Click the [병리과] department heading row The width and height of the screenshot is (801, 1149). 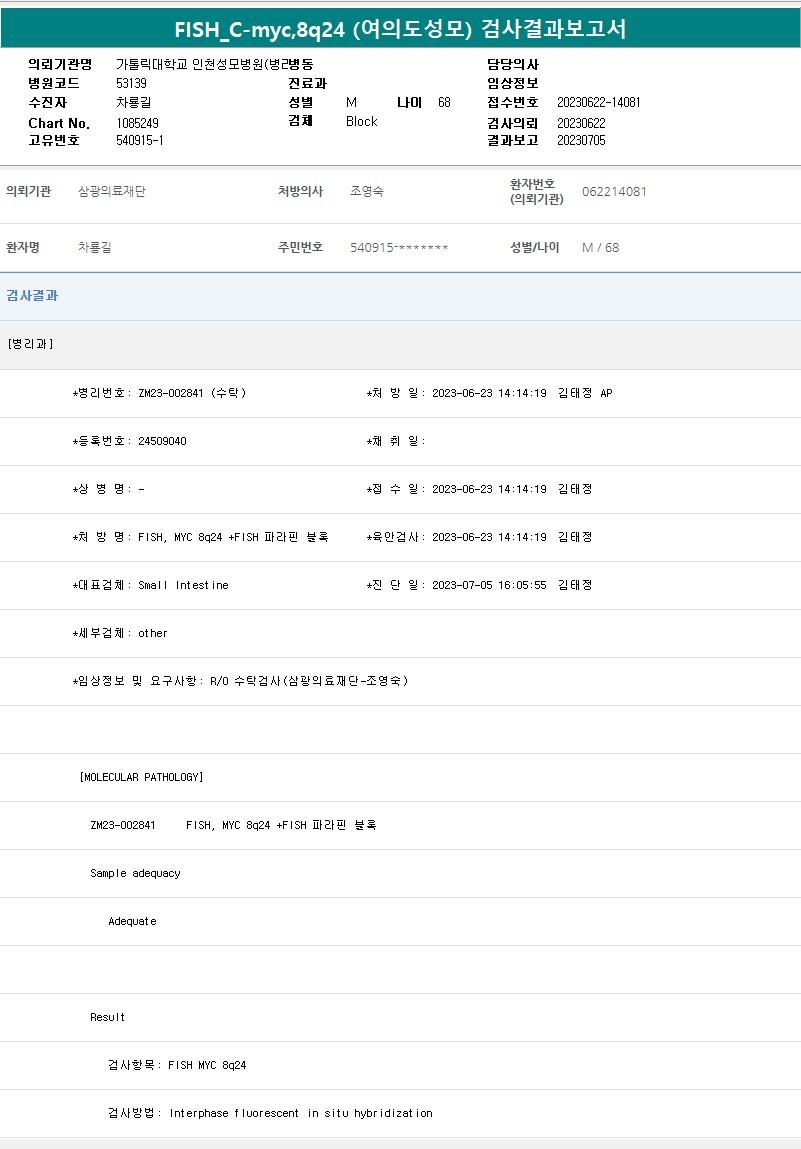[x=30, y=344]
